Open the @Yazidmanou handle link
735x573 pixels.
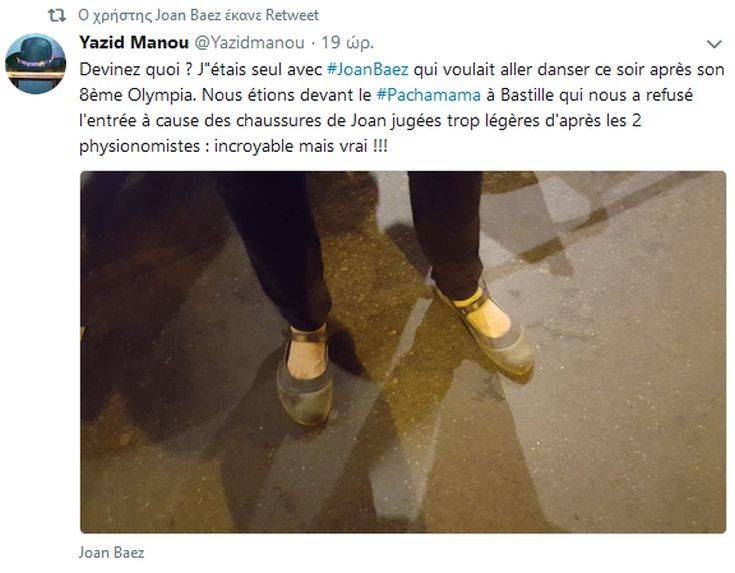click(x=249, y=43)
